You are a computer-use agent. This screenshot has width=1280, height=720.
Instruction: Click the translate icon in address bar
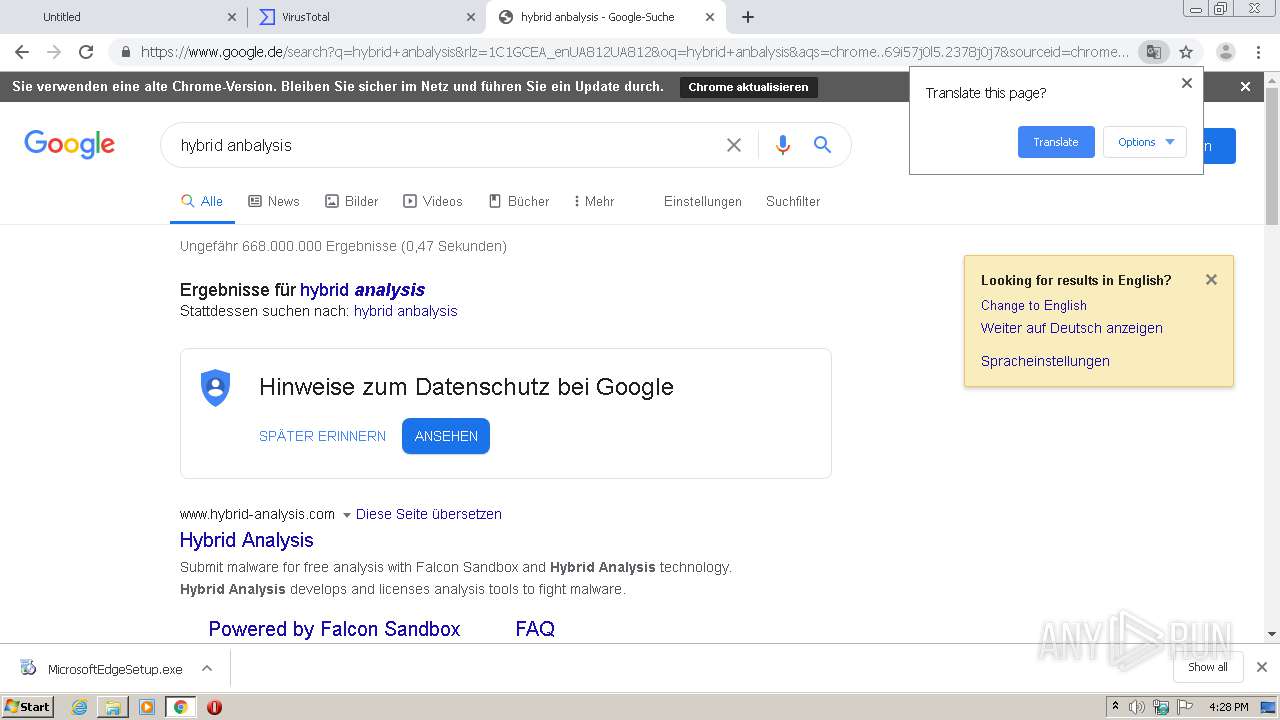[x=1154, y=52]
